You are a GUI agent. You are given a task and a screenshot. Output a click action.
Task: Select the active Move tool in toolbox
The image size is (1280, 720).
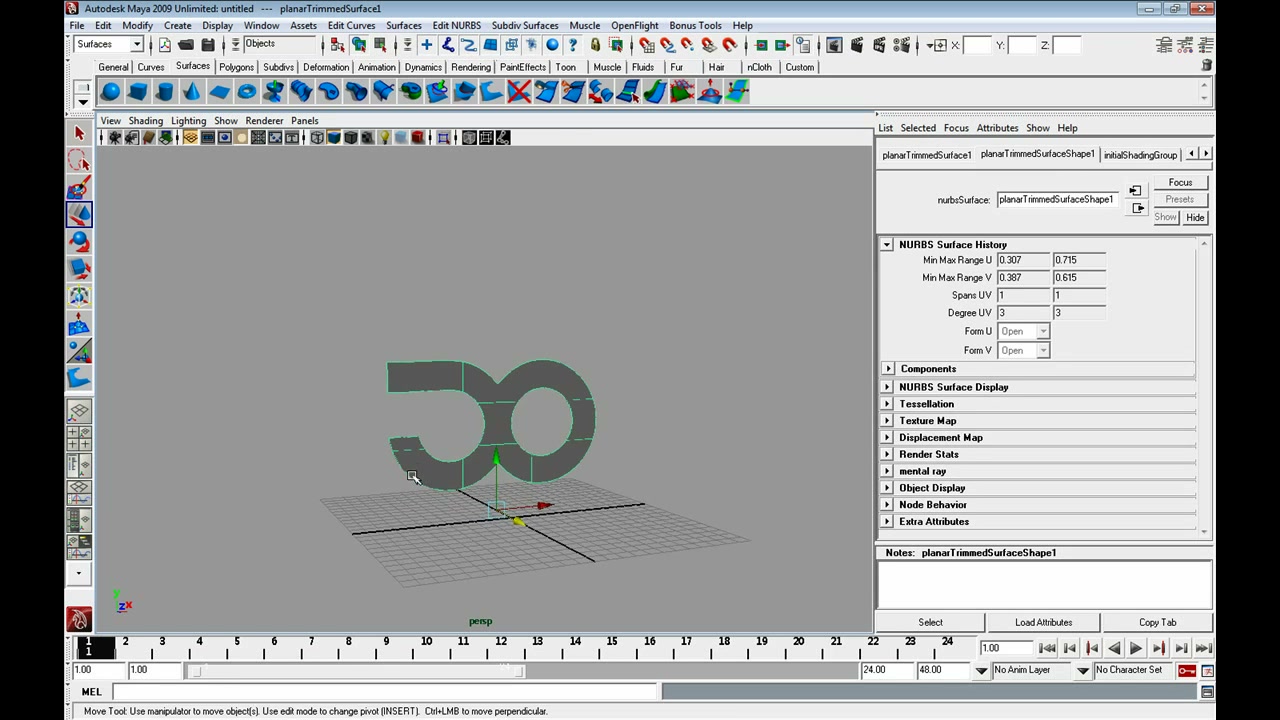[79, 214]
